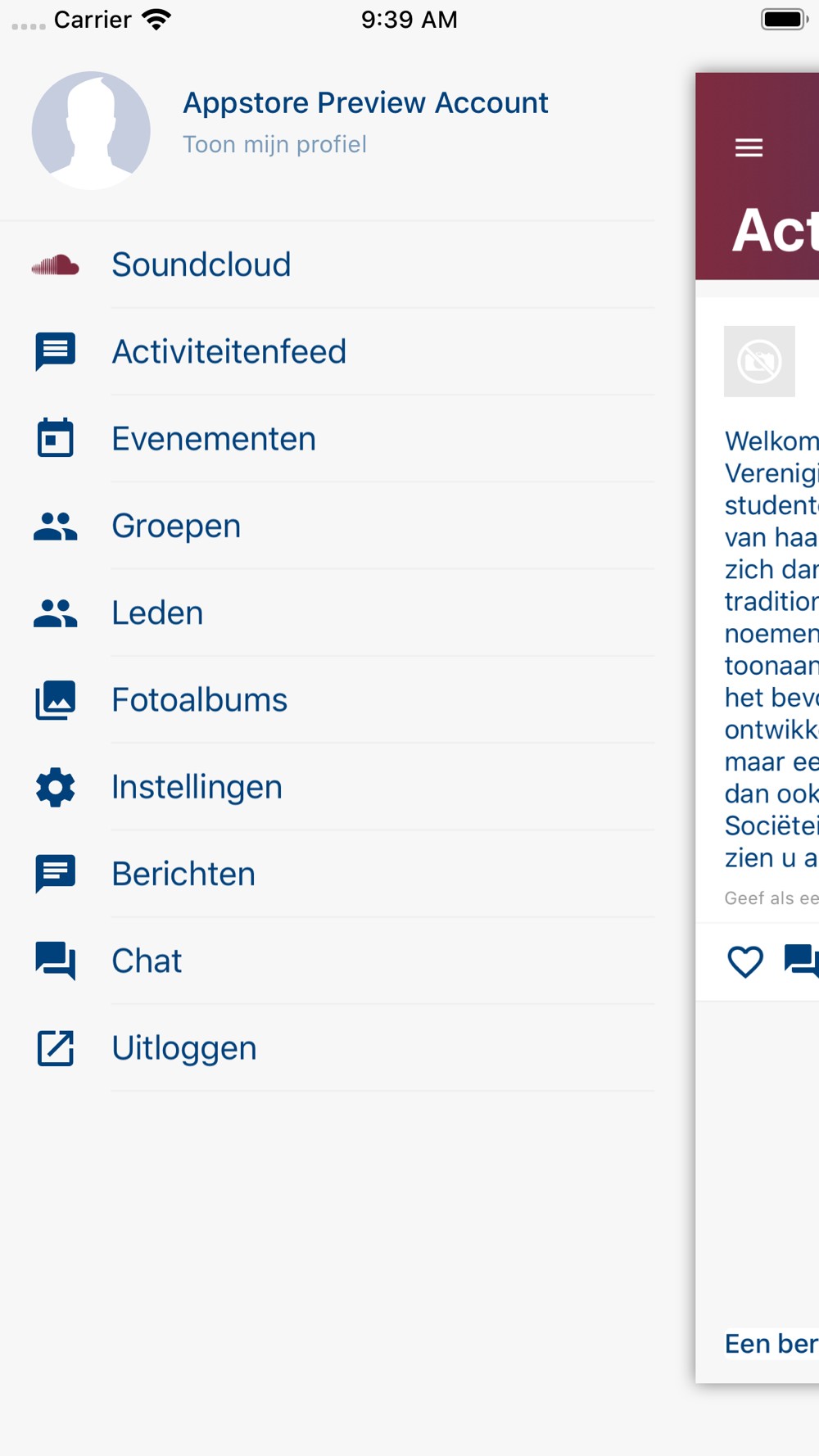Select the Groepen people icon

point(55,526)
